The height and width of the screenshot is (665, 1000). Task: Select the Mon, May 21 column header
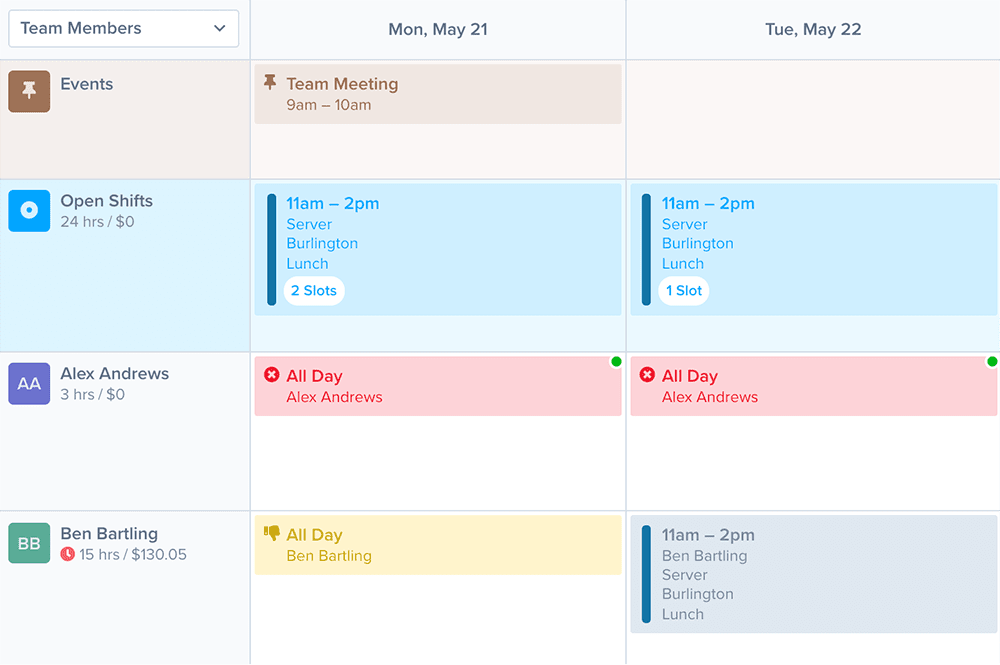(438, 29)
